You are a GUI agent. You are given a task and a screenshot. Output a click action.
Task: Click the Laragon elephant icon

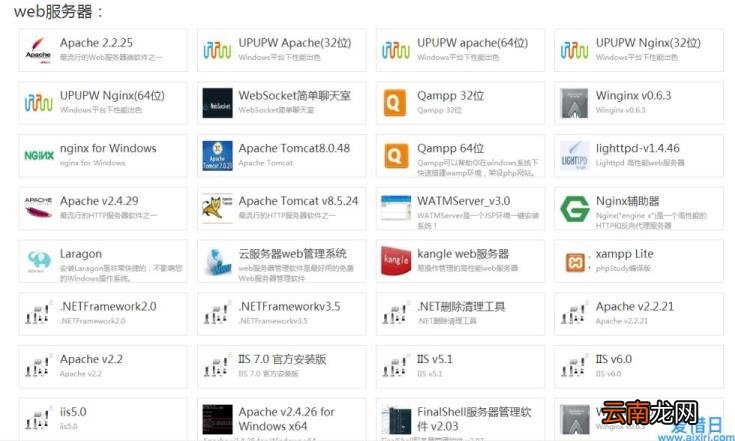pyautogui.click(x=39, y=261)
